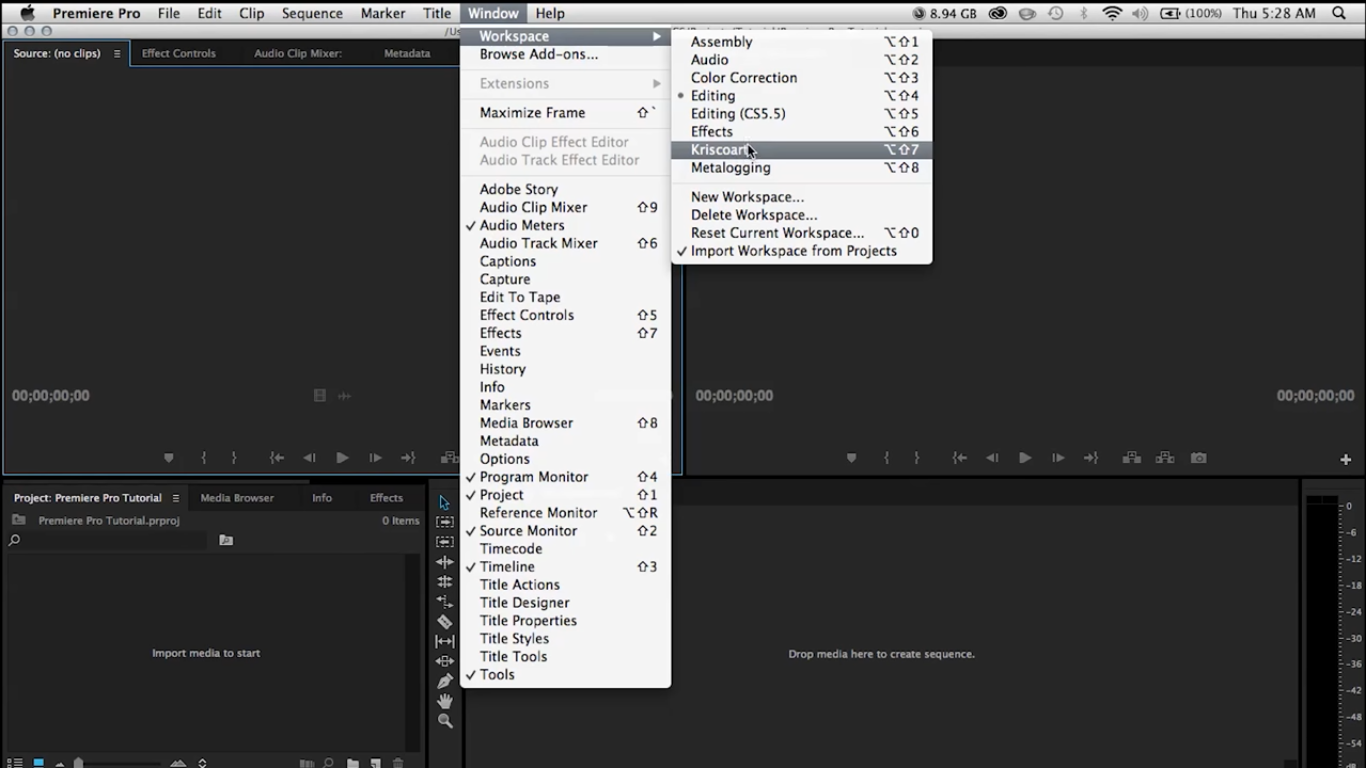Click the audio meters level bar
1366x768 pixels.
pyautogui.click(x=1321, y=630)
